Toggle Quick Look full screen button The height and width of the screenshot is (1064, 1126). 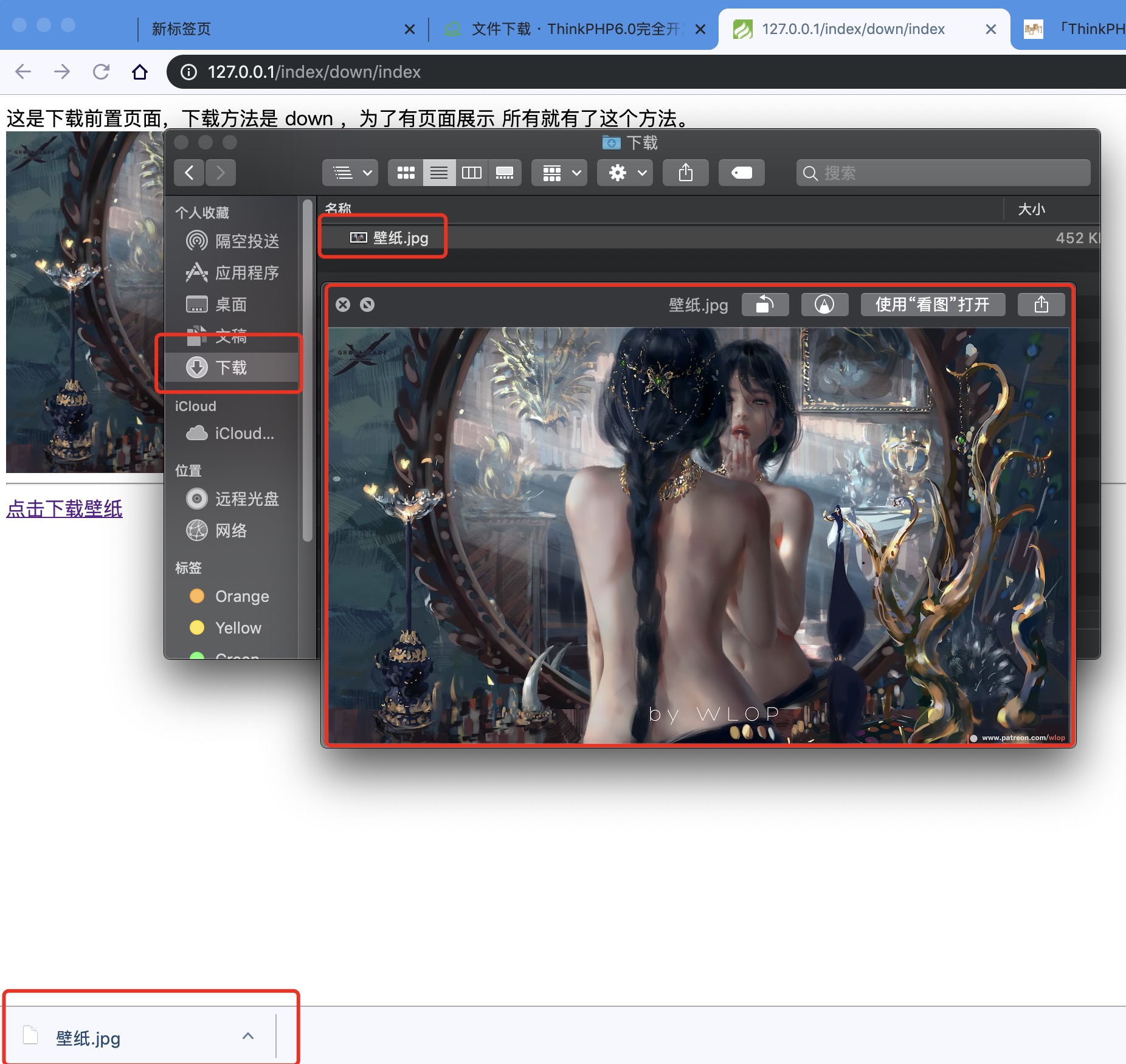pos(367,305)
